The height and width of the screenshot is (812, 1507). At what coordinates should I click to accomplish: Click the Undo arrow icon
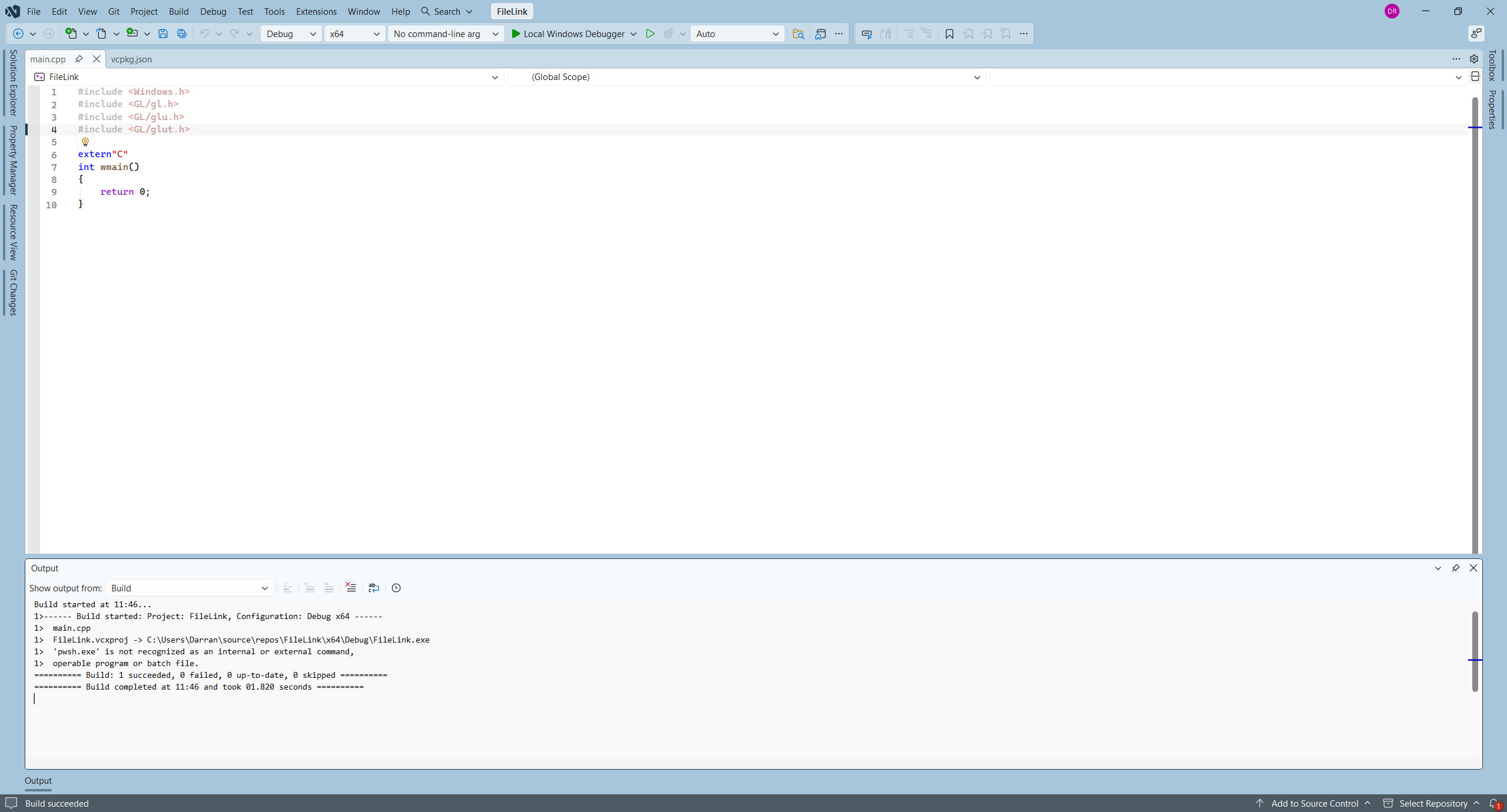click(204, 34)
